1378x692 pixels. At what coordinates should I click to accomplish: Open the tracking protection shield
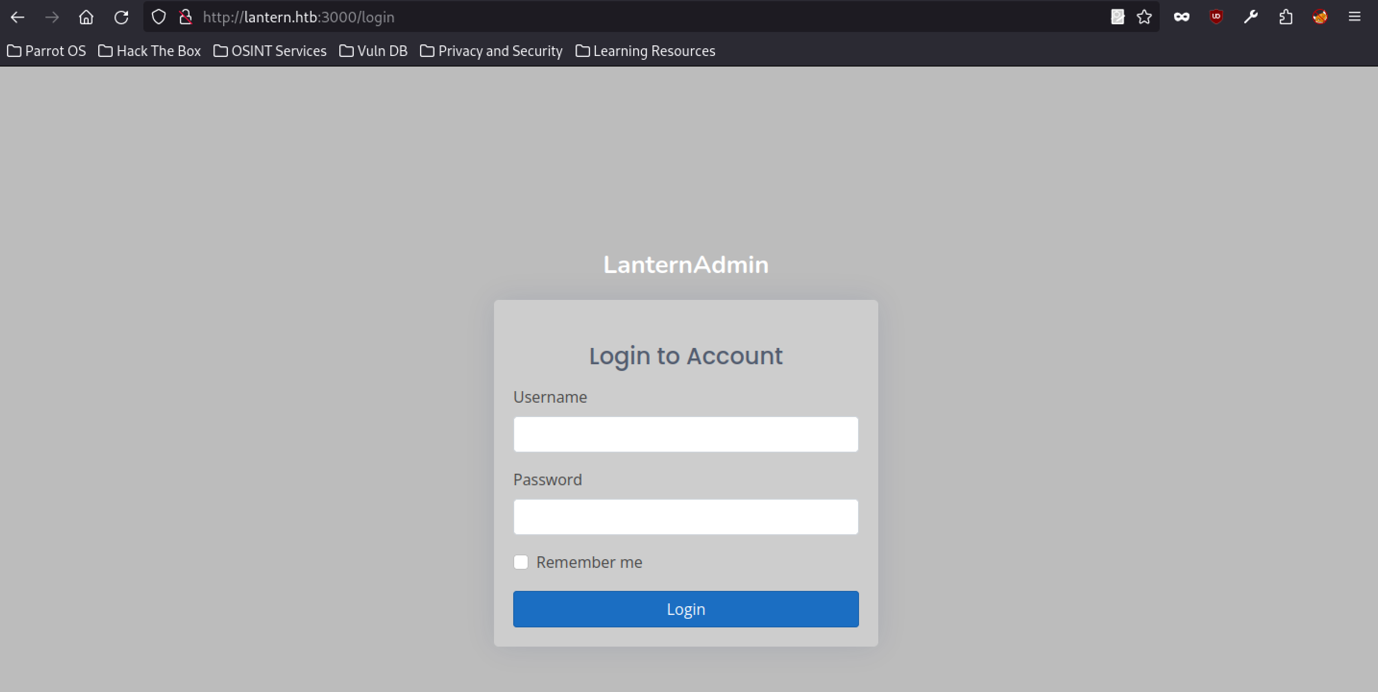(159, 17)
